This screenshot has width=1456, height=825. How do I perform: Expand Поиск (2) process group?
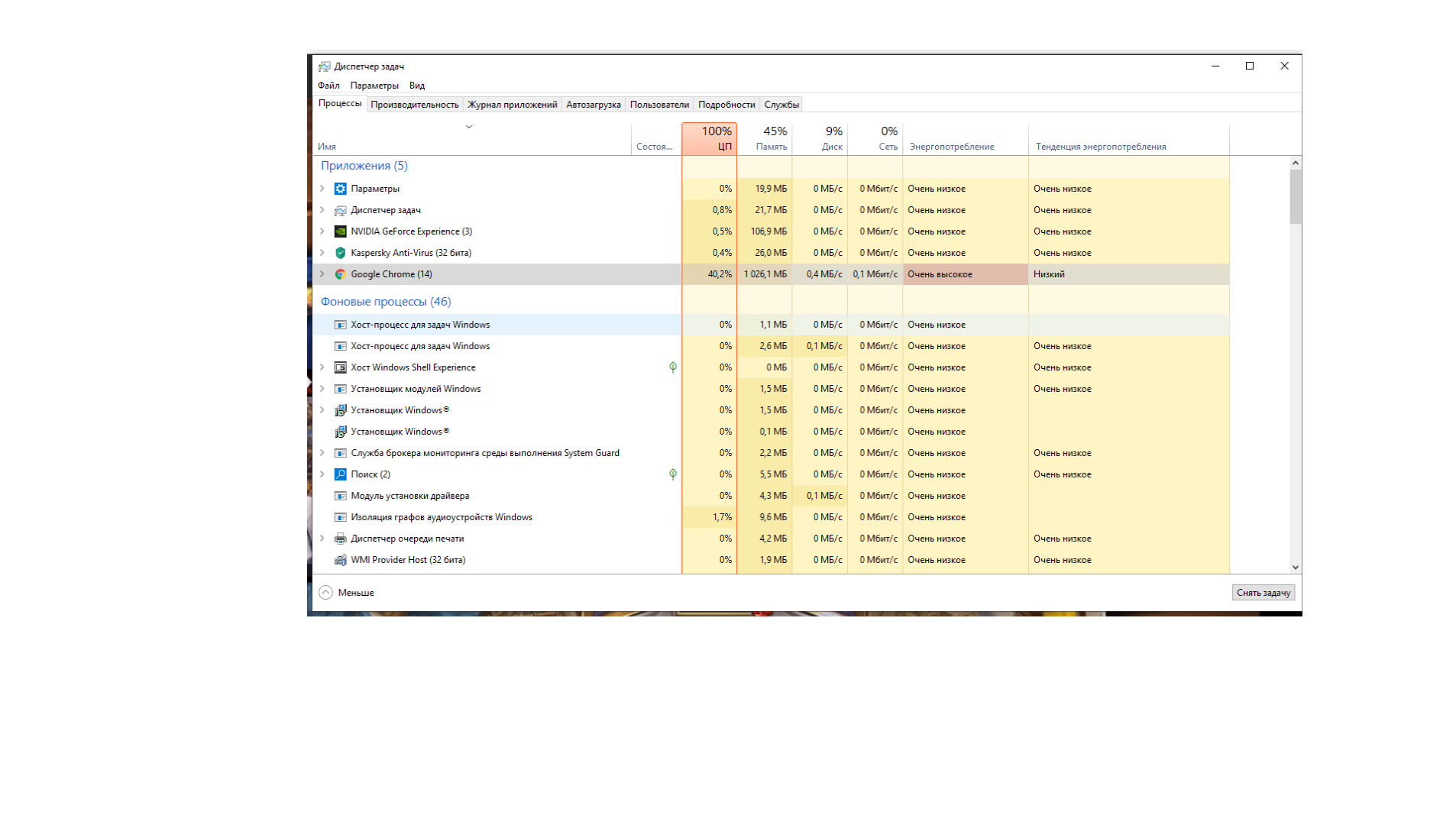click(322, 474)
